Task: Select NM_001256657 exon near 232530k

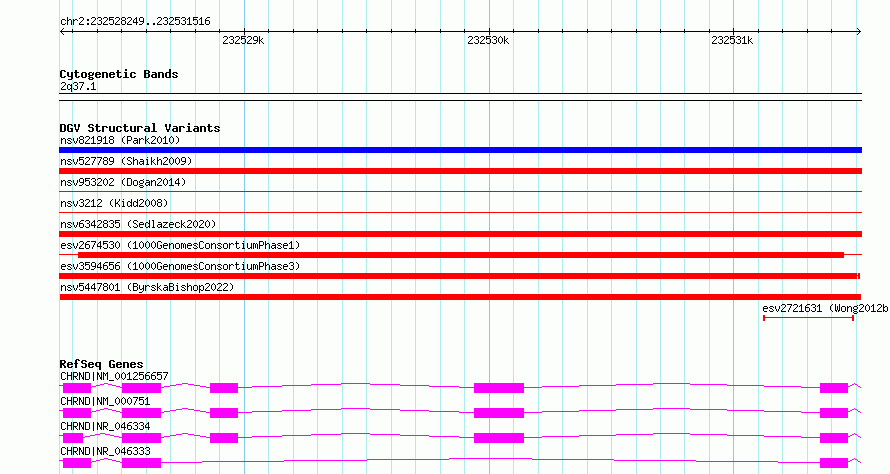Action: click(499, 388)
